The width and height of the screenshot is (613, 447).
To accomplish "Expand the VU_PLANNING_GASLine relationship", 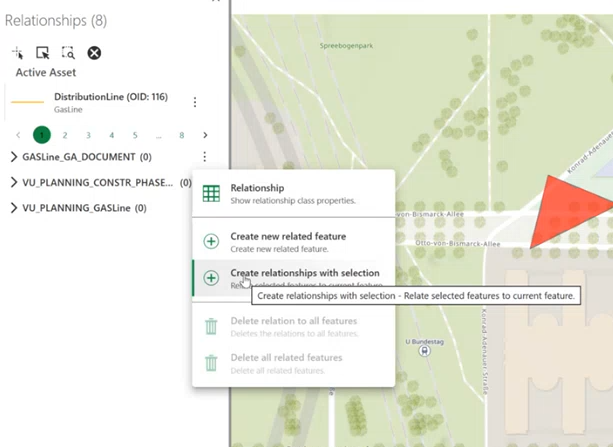I will 14,208.
